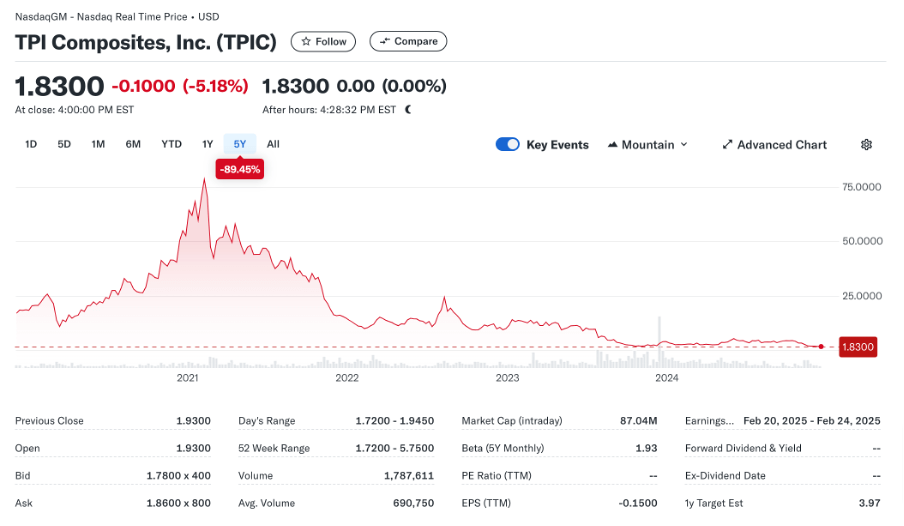
Task: Click the 2021 price peak on chart
Action: click(x=204, y=180)
